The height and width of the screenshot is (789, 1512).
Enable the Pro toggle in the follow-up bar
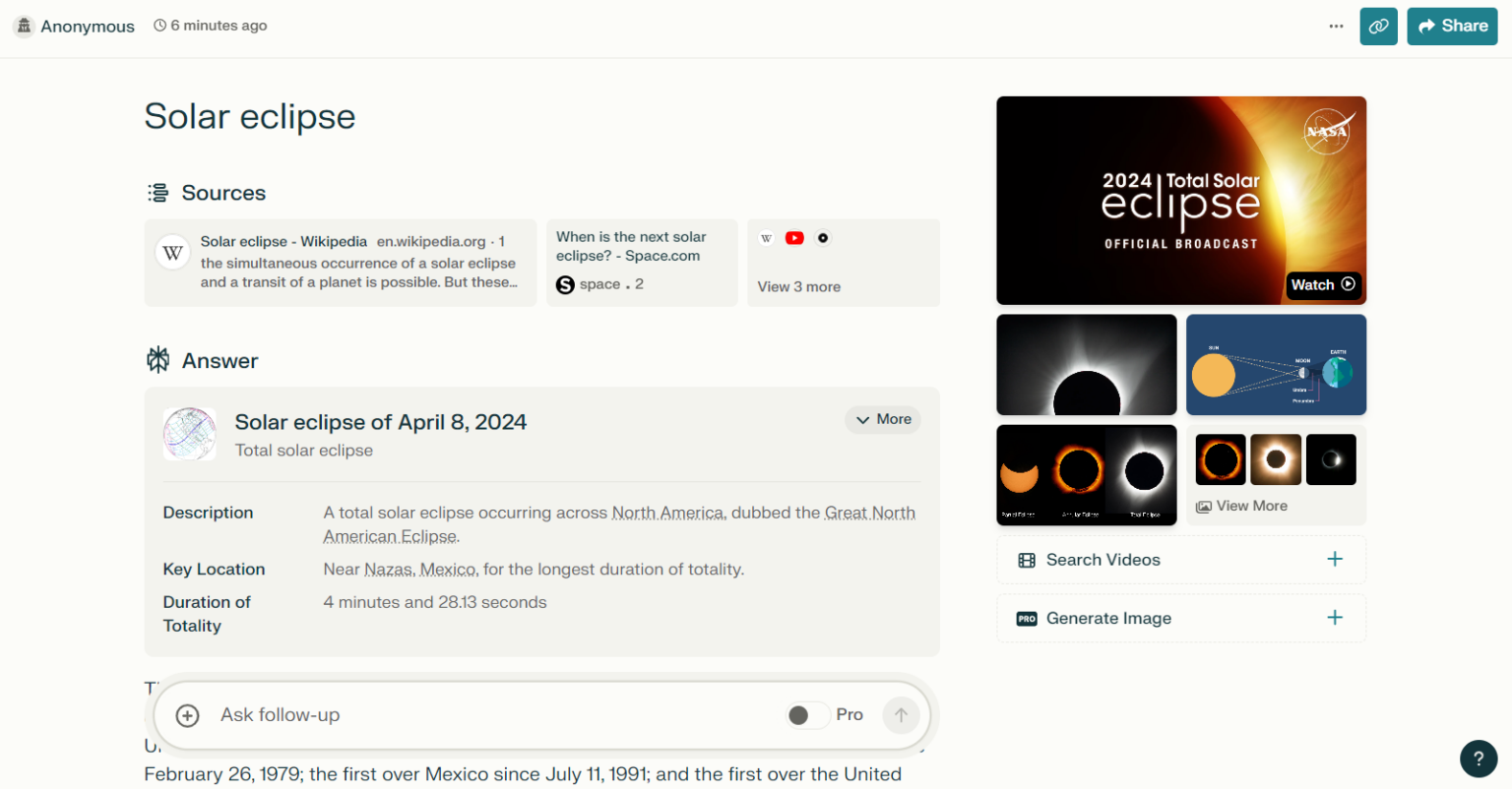(807, 715)
